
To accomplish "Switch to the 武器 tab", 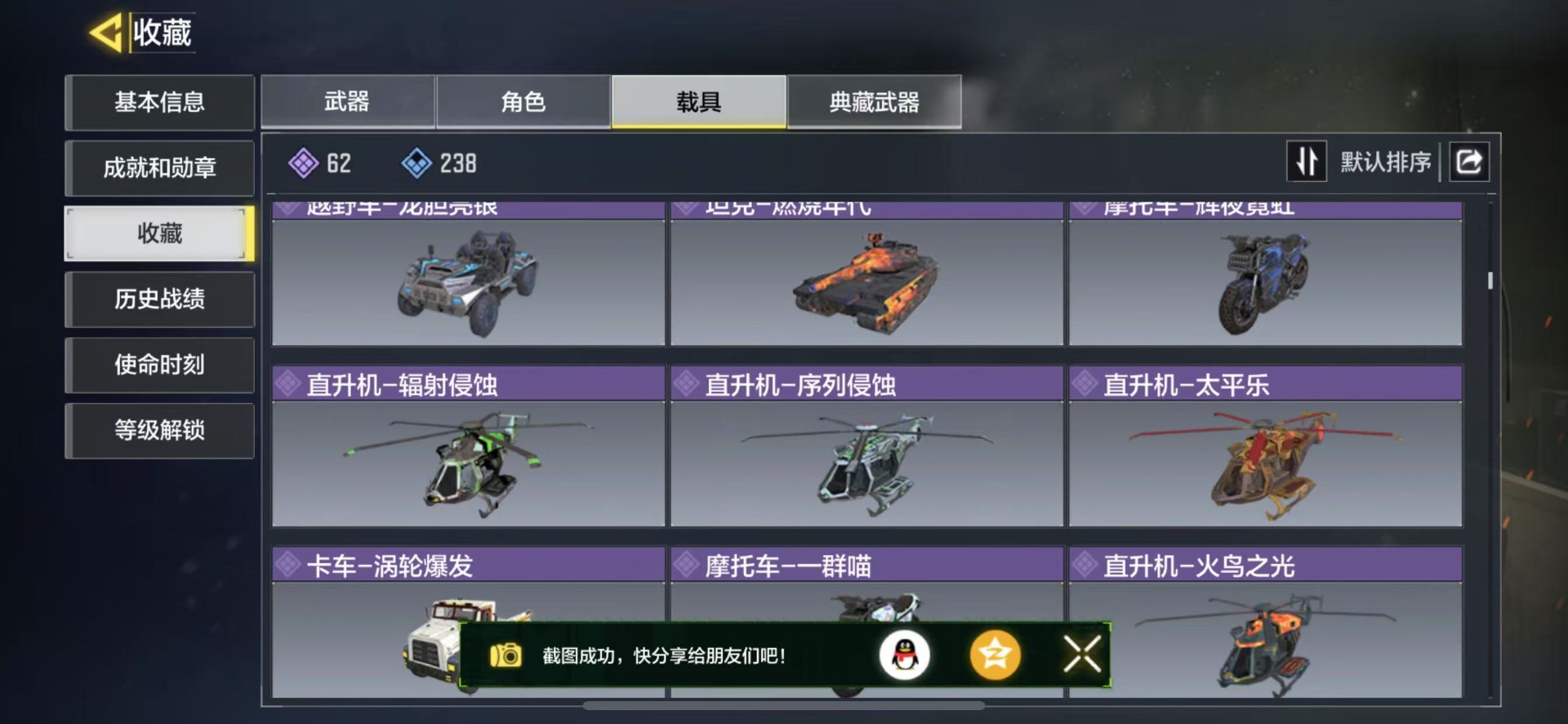I will pos(348,102).
